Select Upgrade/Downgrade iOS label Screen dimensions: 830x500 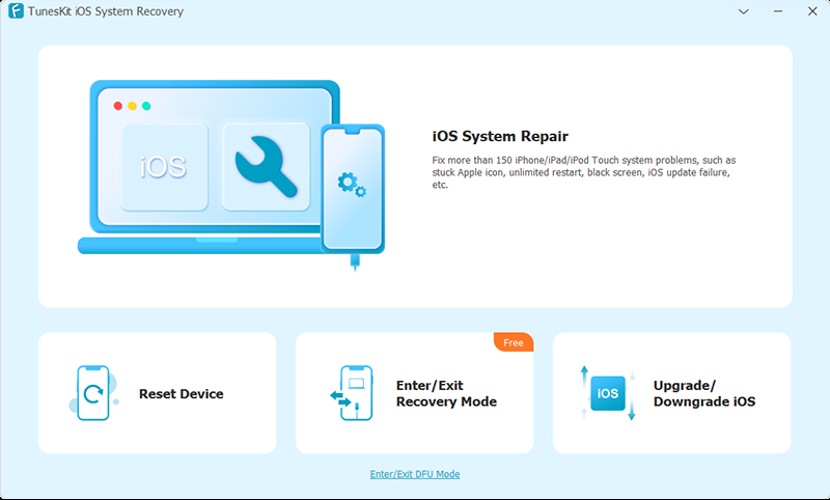(x=704, y=394)
